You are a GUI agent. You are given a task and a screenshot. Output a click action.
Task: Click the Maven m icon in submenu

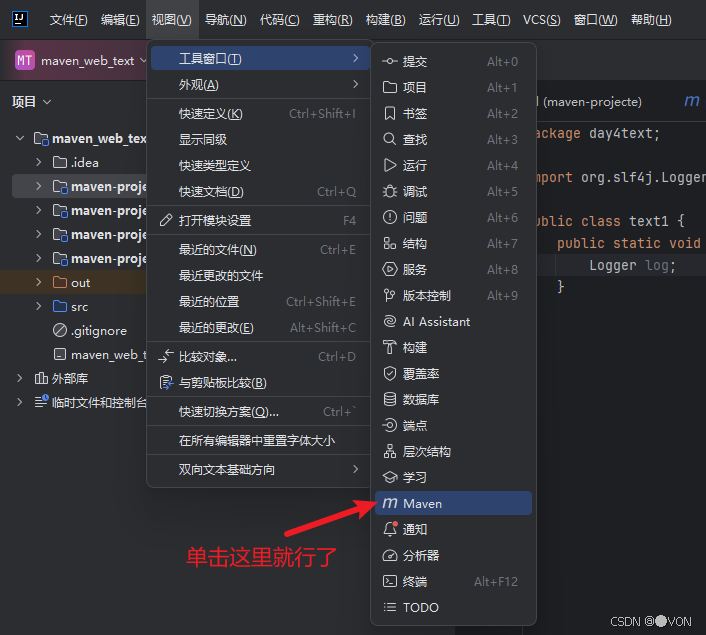coord(389,503)
